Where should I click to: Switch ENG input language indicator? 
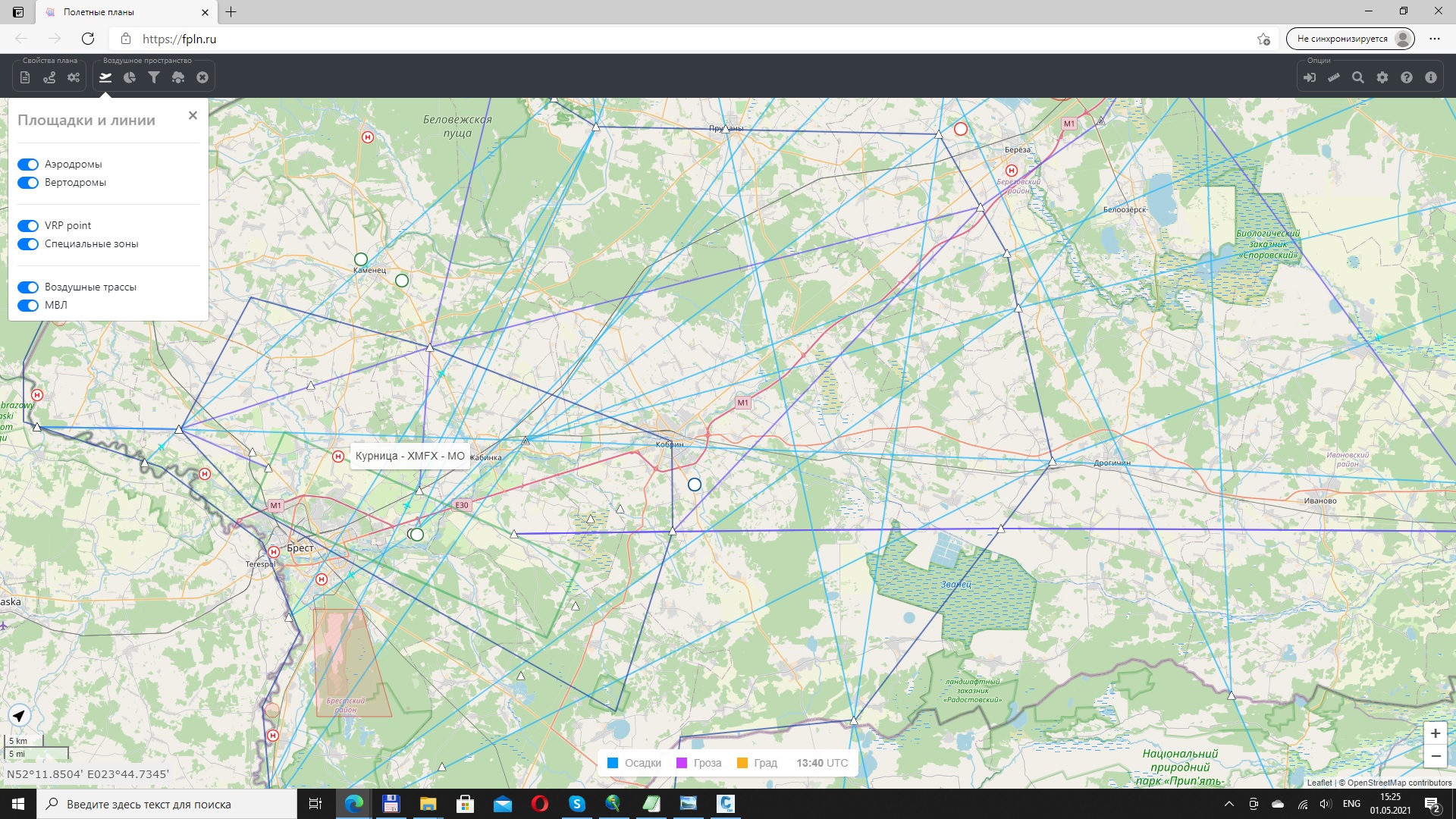(1351, 804)
